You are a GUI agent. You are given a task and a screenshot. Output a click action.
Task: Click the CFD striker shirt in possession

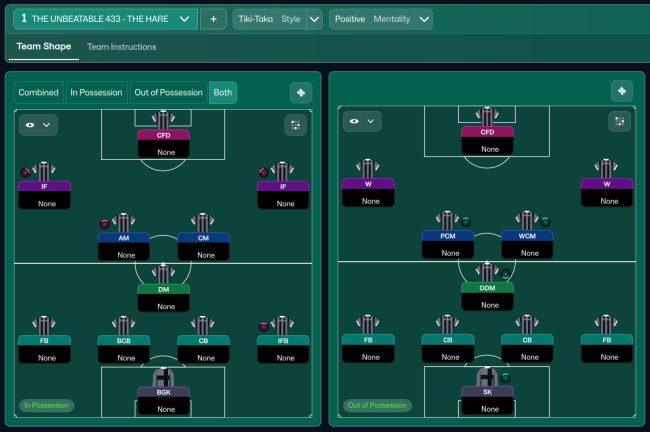(x=163, y=118)
